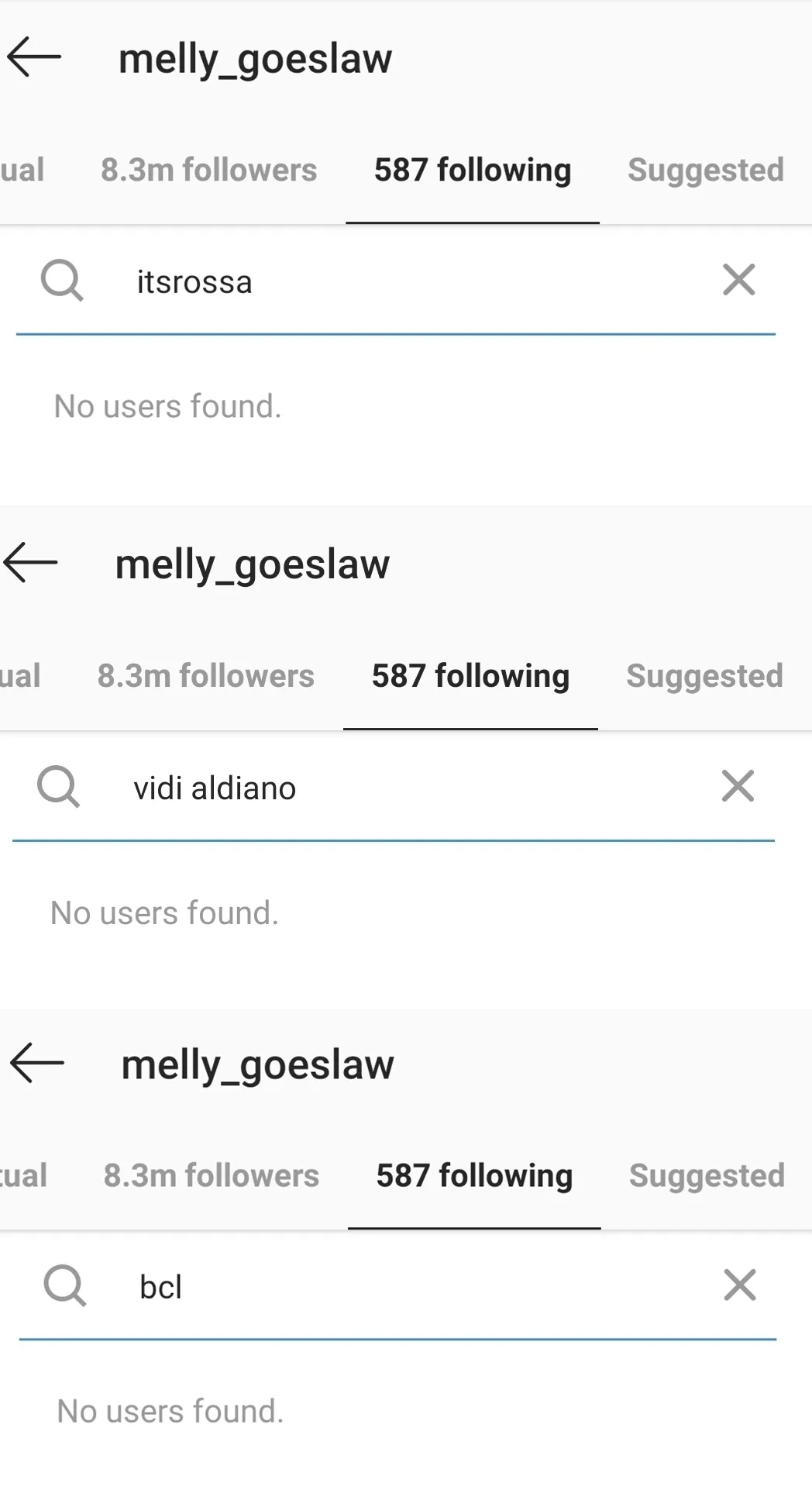Screen dimensions: 812x1497
Task: Click the No users found message in middle section
Action: [164, 913]
